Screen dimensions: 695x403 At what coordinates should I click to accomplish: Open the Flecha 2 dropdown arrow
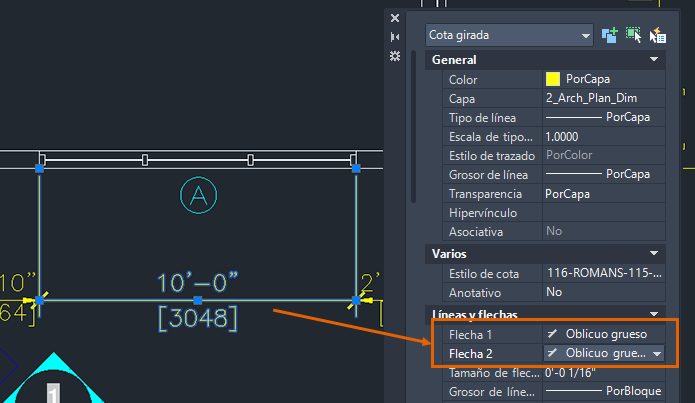pos(657,354)
